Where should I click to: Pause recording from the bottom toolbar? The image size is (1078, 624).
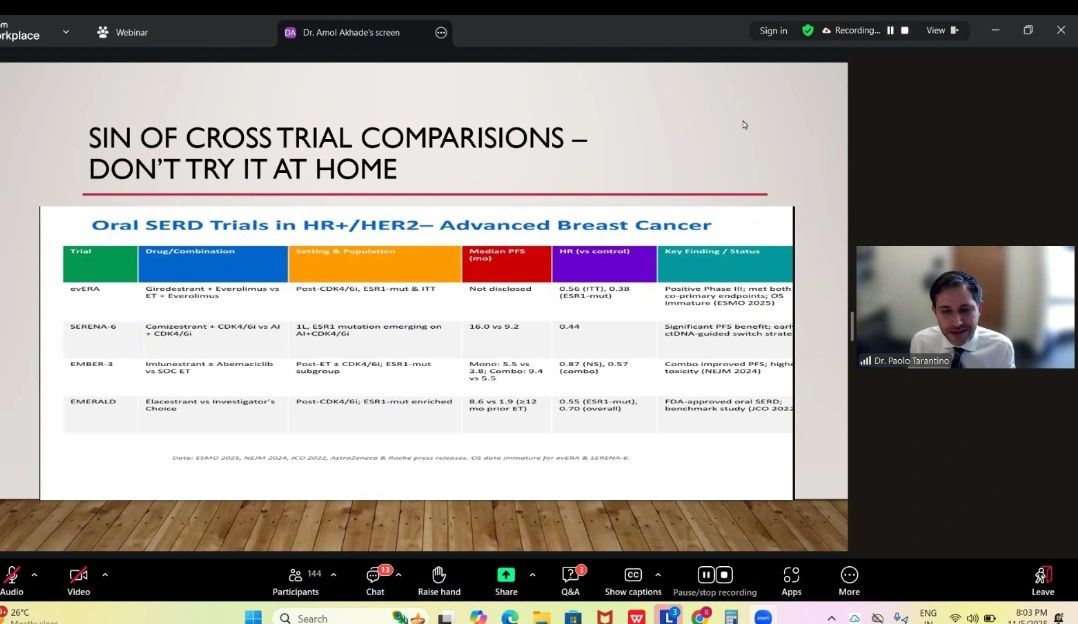coord(706,575)
